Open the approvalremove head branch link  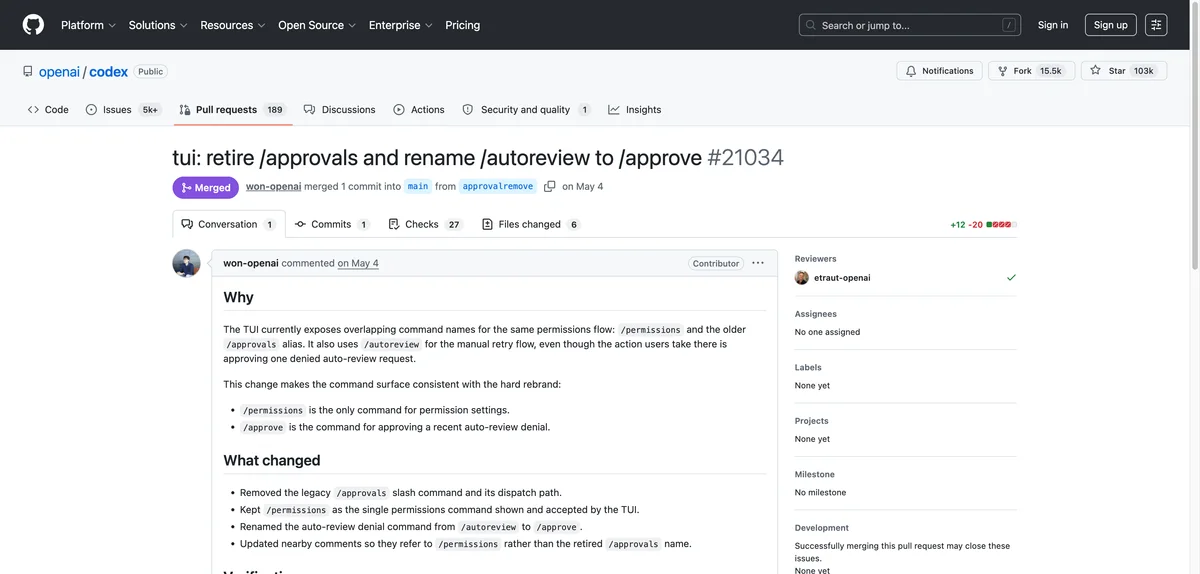497,187
